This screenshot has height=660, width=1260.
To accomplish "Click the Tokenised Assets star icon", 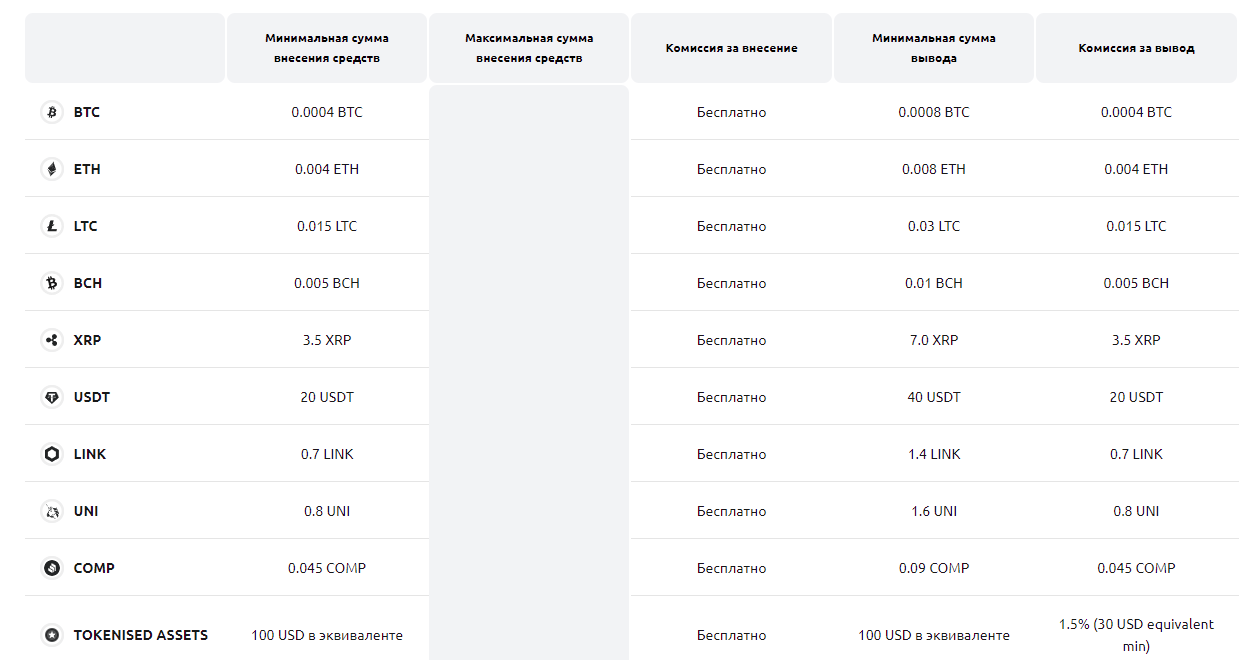I will (x=52, y=635).
